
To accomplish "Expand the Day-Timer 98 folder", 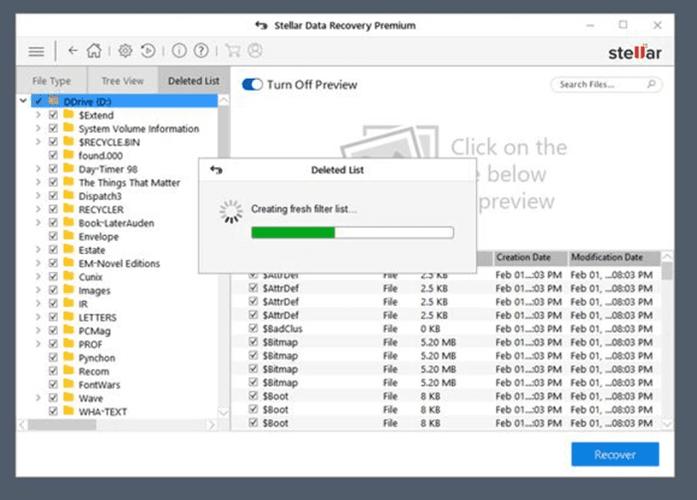I will [38, 169].
